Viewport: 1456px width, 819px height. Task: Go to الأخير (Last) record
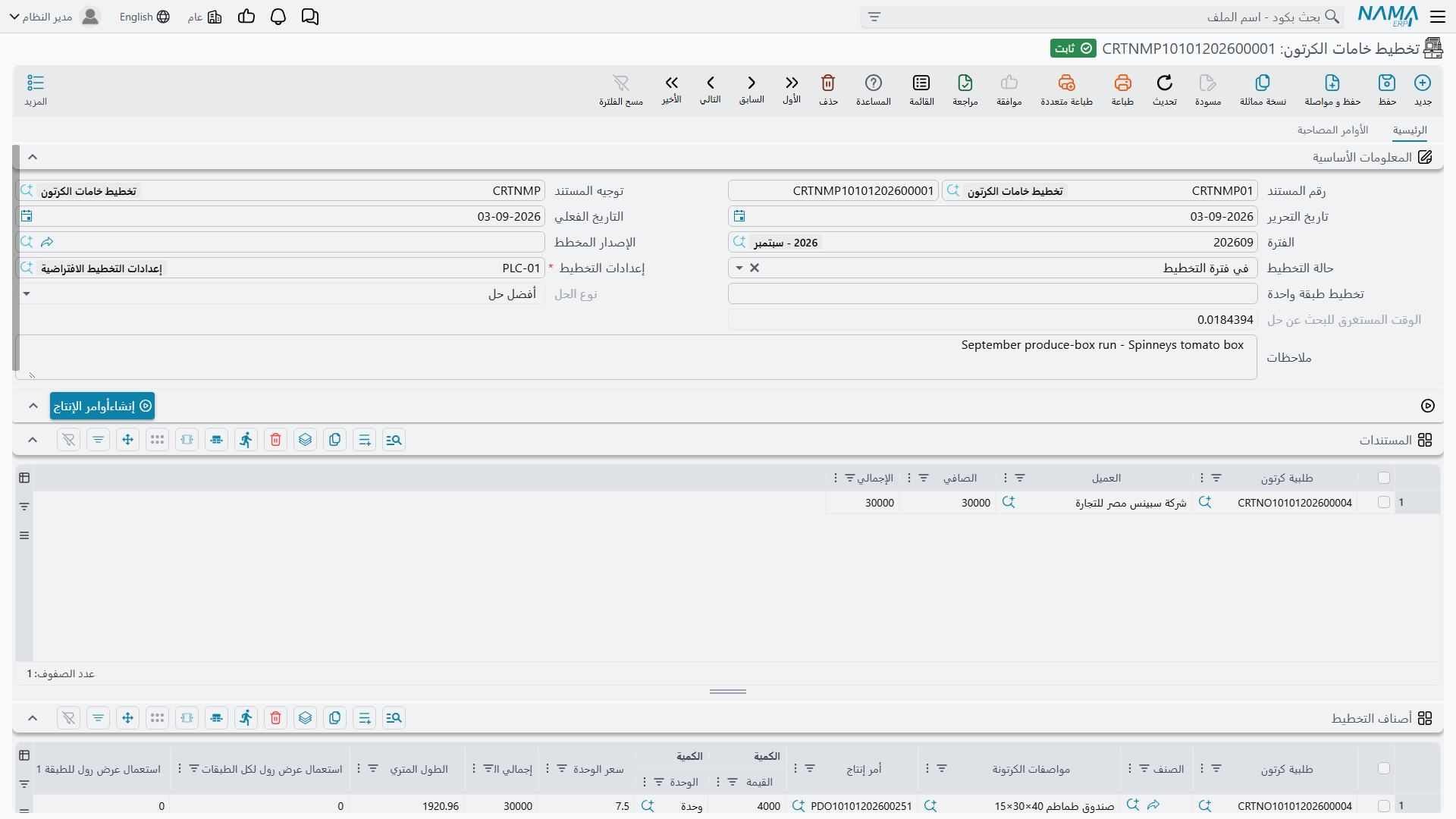point(671,83)
